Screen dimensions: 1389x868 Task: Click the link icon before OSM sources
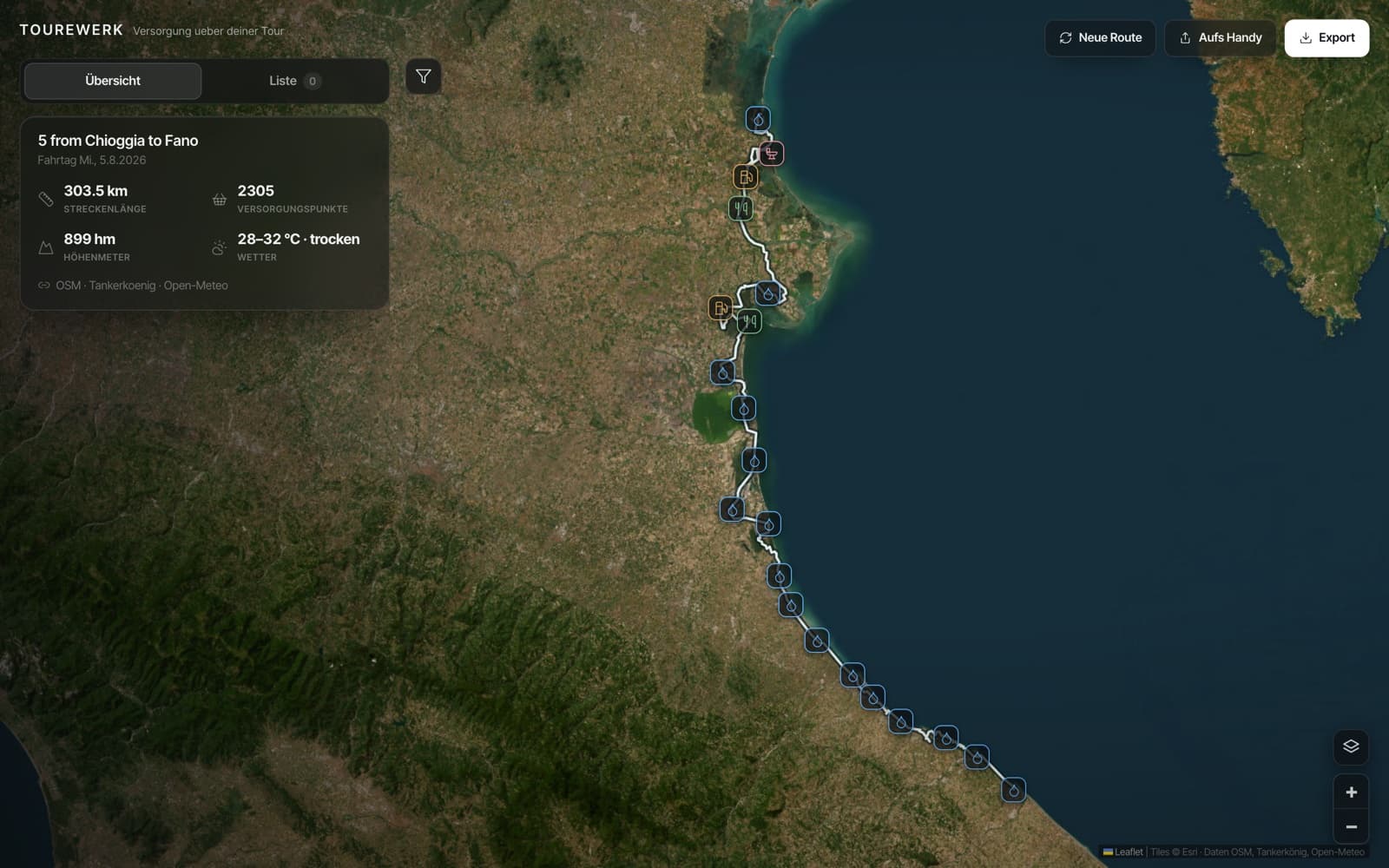(x=44, y=286)
